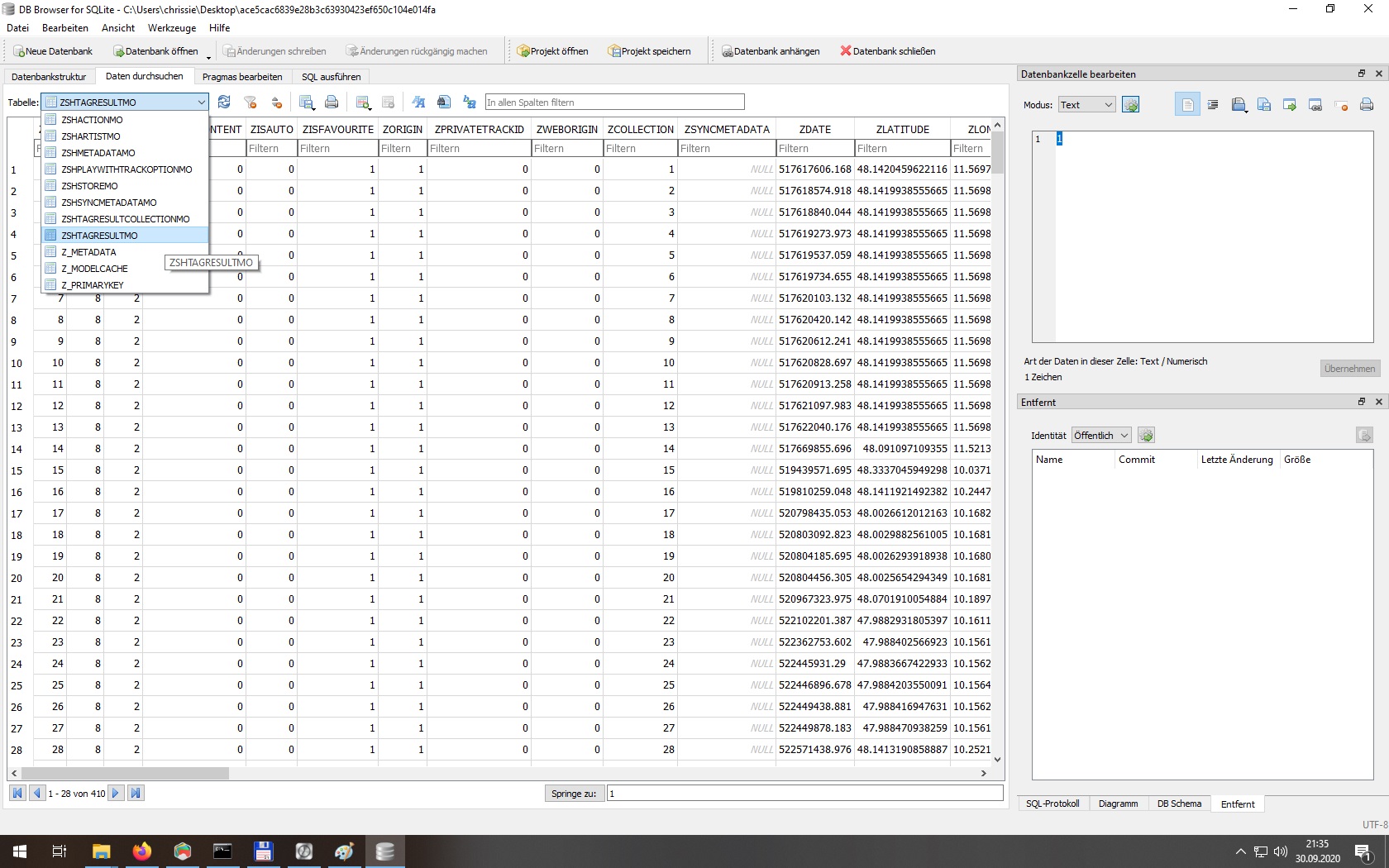Open the DB Schema tab

(x=1179, y=804)
